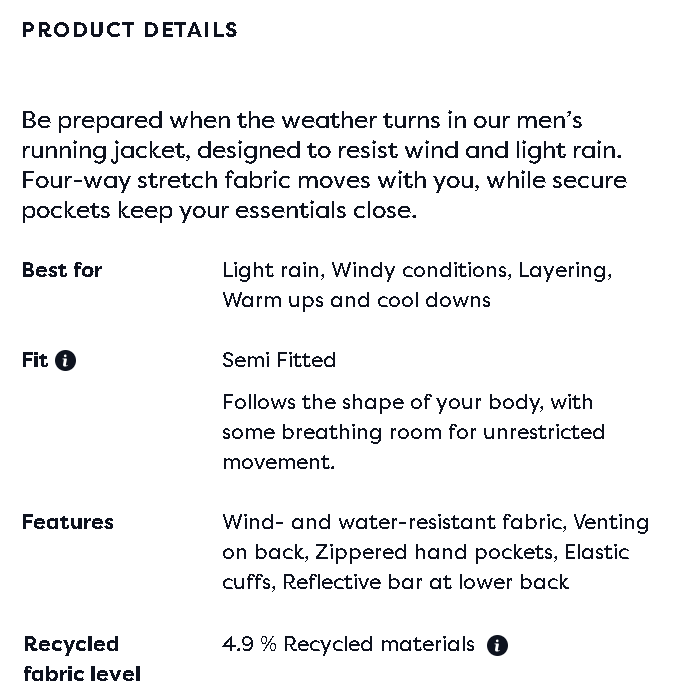Open the Recycled materials info icon
This screenshot has height=690, width=679.
[497, 645]
